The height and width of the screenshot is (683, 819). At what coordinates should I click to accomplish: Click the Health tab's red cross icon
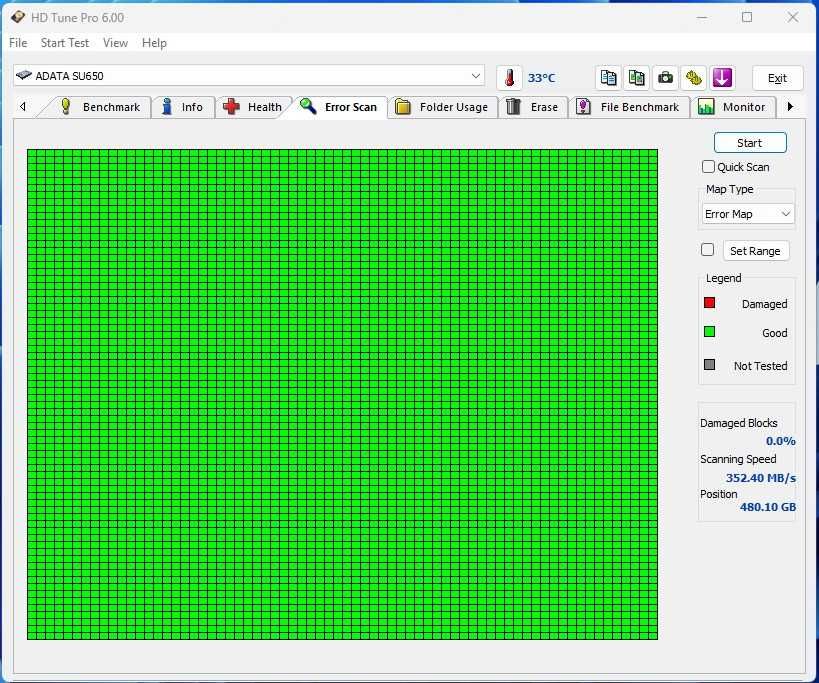pyautogui.click(x=231, y=107)
